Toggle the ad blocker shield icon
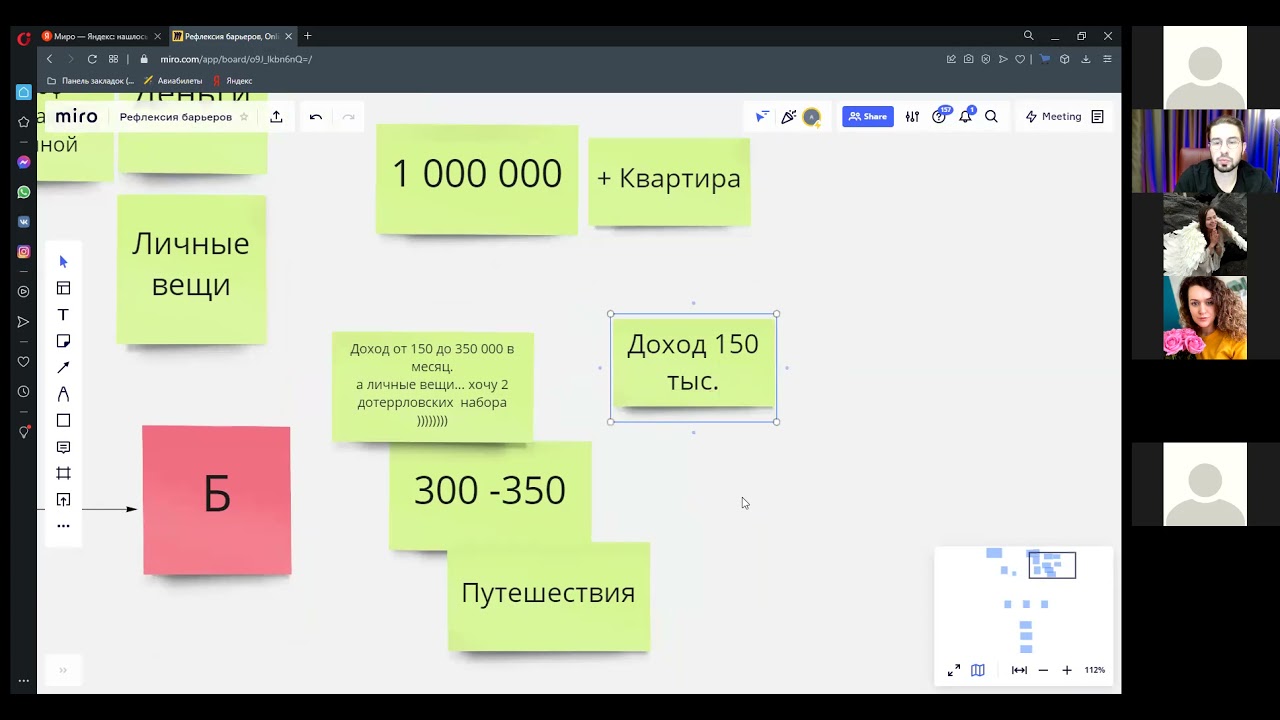The width and height of the screenshot is (1280, 720). point(986,59)
